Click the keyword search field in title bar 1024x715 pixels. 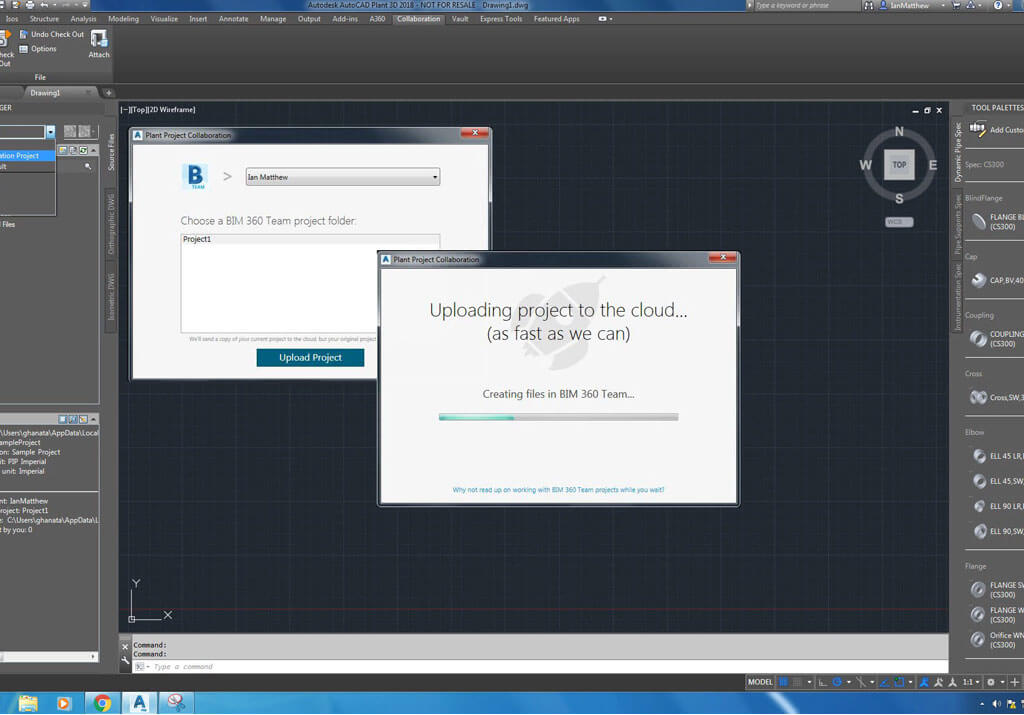point(807,5)
